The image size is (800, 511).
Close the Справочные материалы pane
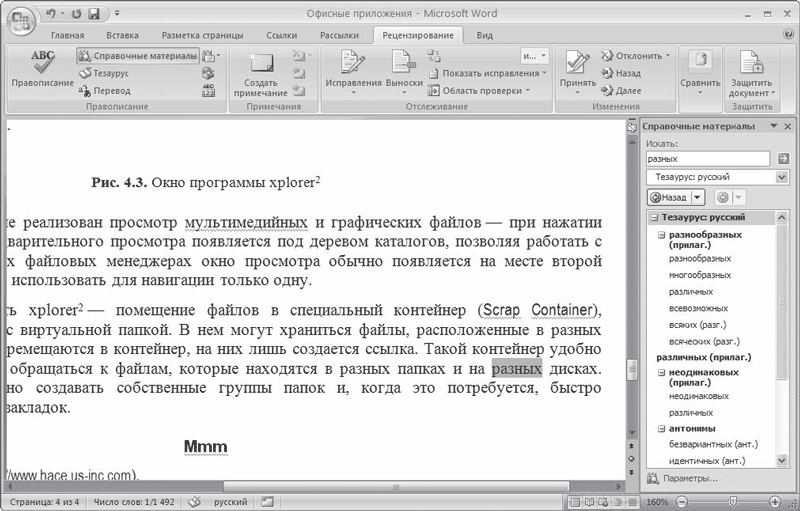[788, 126]
